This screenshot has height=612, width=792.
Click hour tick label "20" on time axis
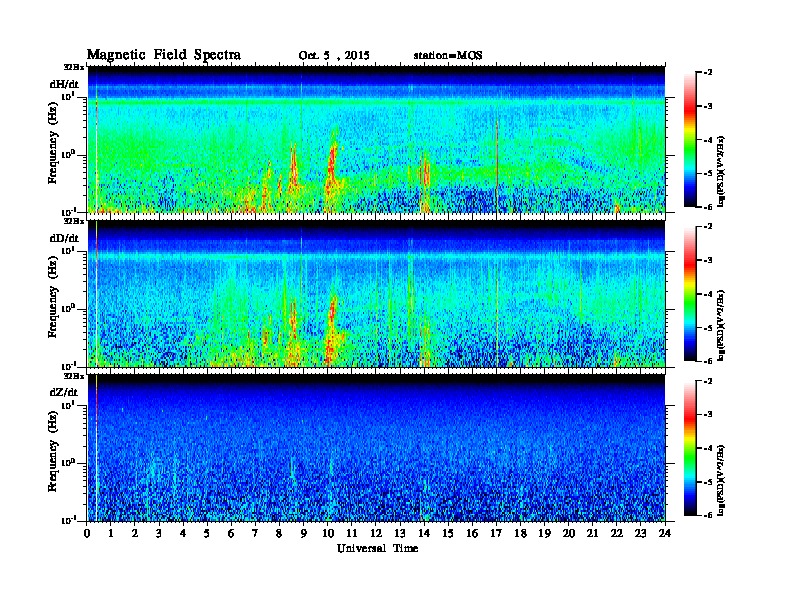pos(568,534)
